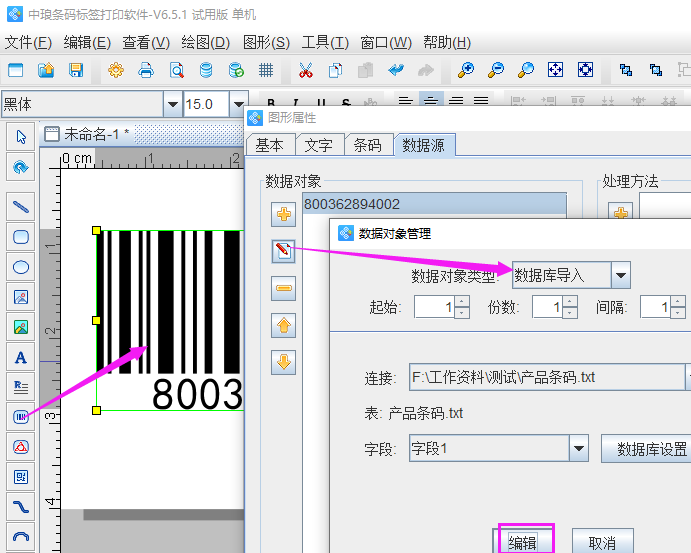
Task: Click the connection path field
Action: click(x=546, y=377)
